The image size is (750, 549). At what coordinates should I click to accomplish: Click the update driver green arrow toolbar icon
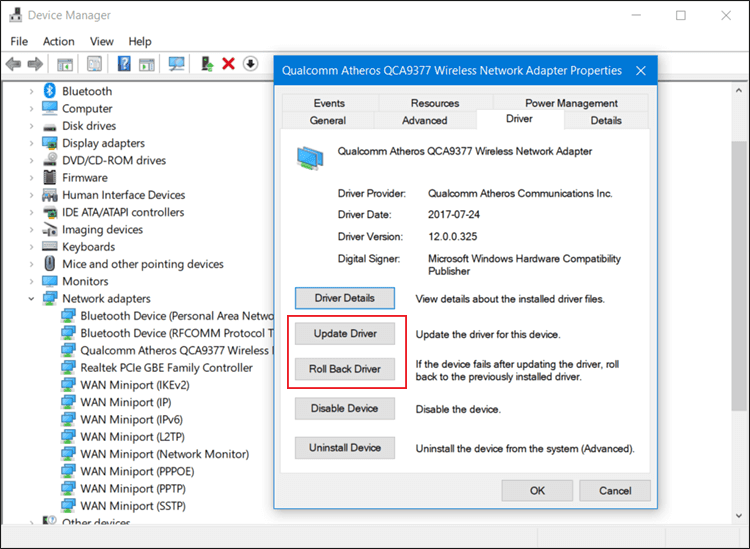click(207, 63)
